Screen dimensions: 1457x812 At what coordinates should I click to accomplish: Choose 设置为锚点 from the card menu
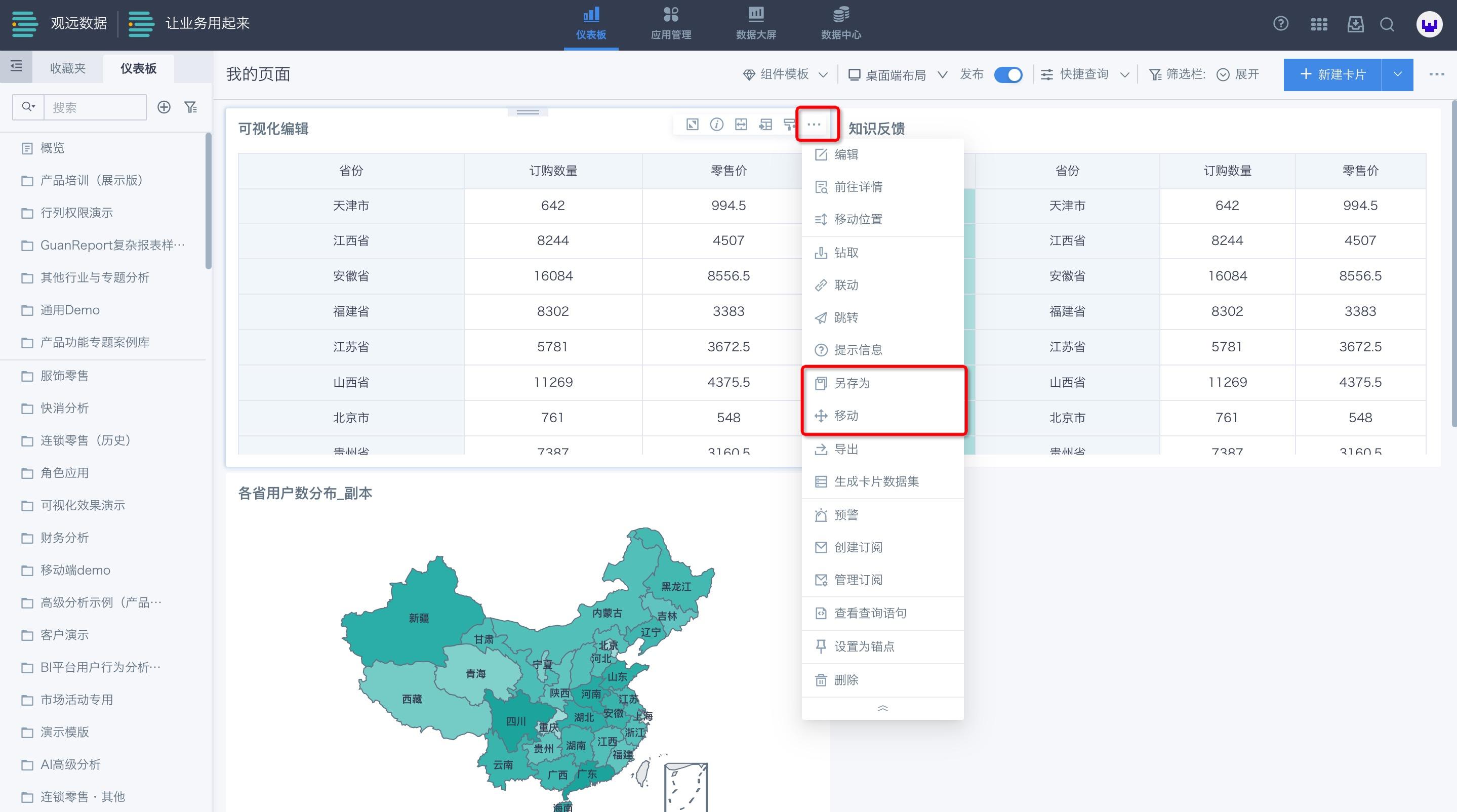click(x=882, y=646)
